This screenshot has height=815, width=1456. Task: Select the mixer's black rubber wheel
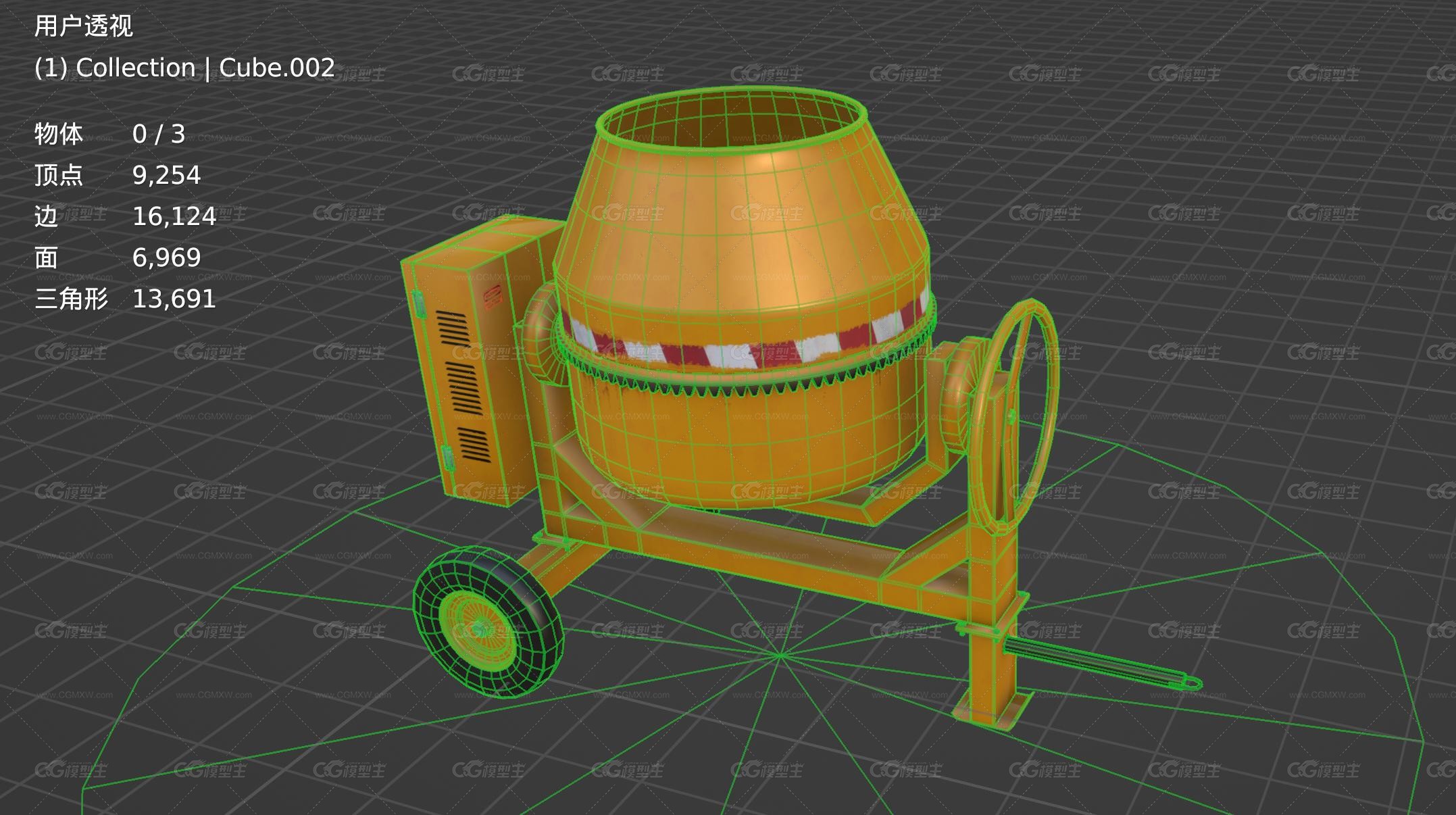(x=488, y=622)
